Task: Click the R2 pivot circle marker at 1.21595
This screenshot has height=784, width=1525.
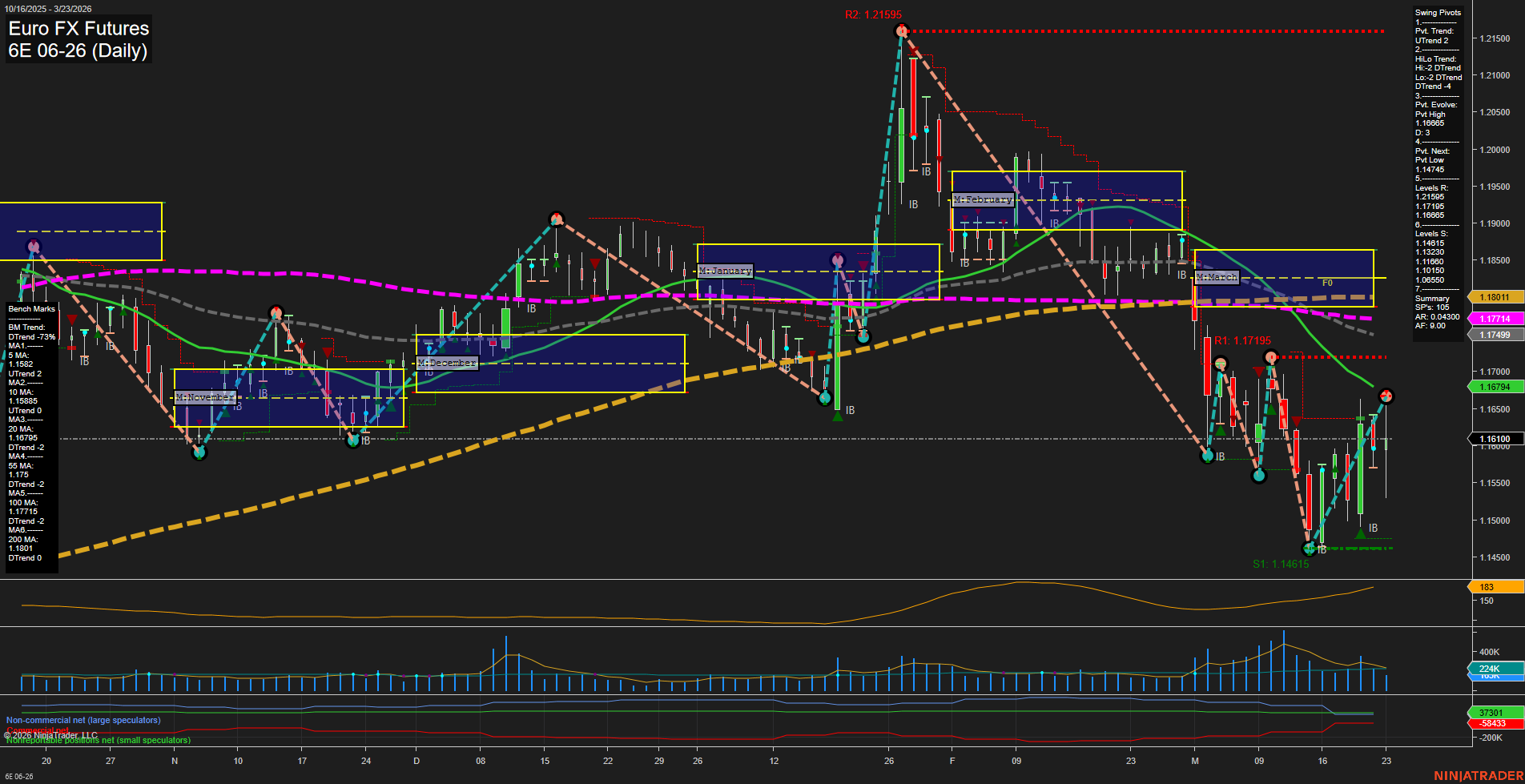Action: tap(900, 30)
